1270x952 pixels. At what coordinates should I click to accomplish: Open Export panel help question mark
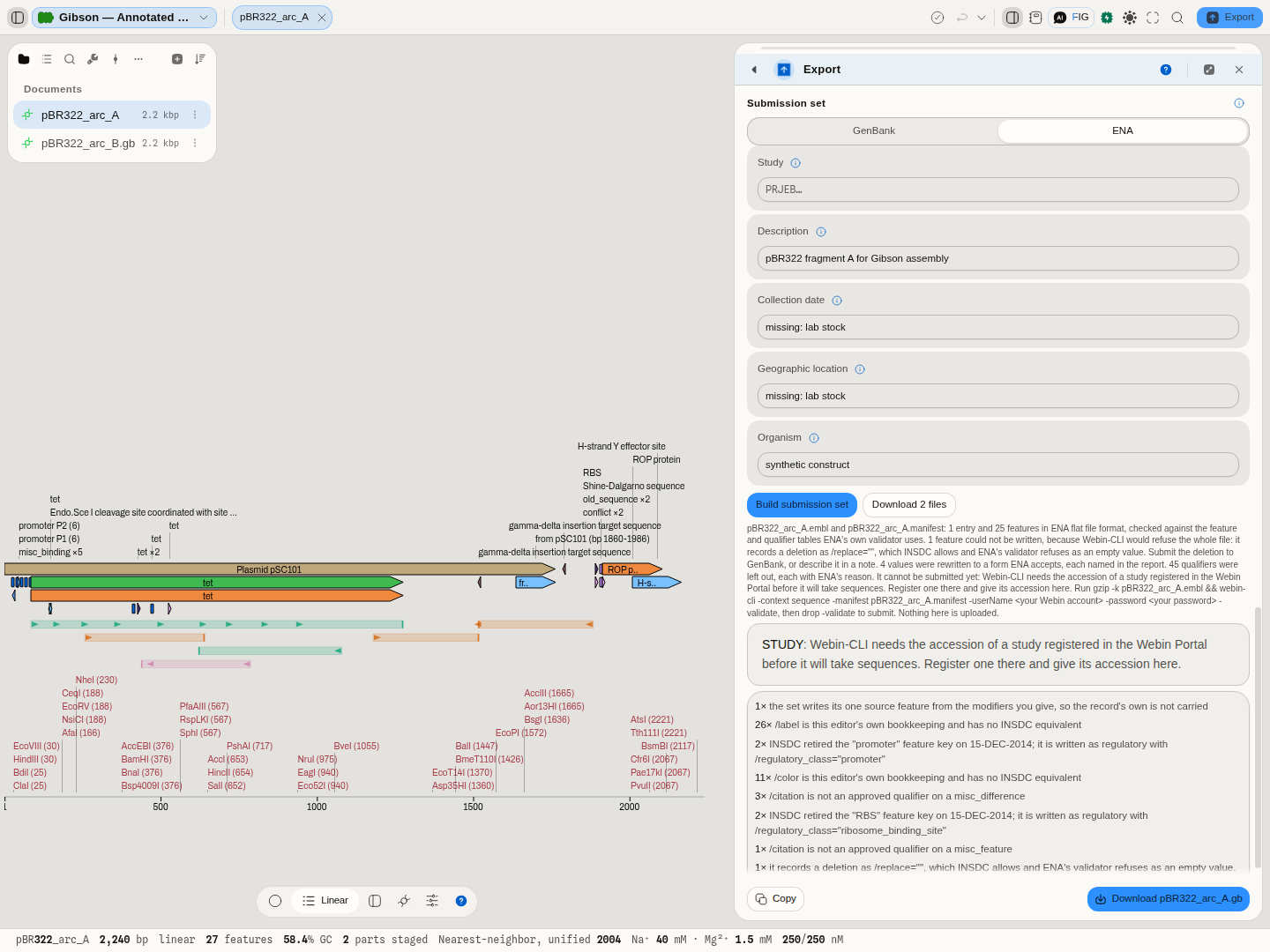click(1166, 70)
